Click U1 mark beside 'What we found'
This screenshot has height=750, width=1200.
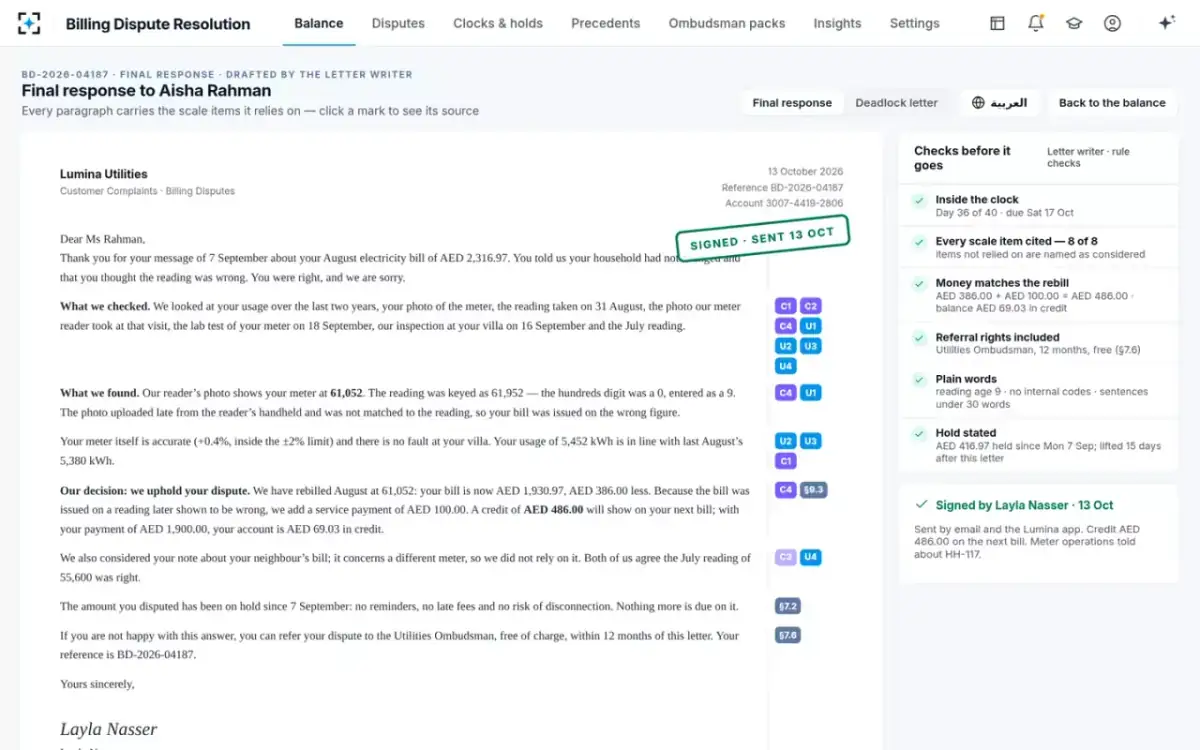811,393
